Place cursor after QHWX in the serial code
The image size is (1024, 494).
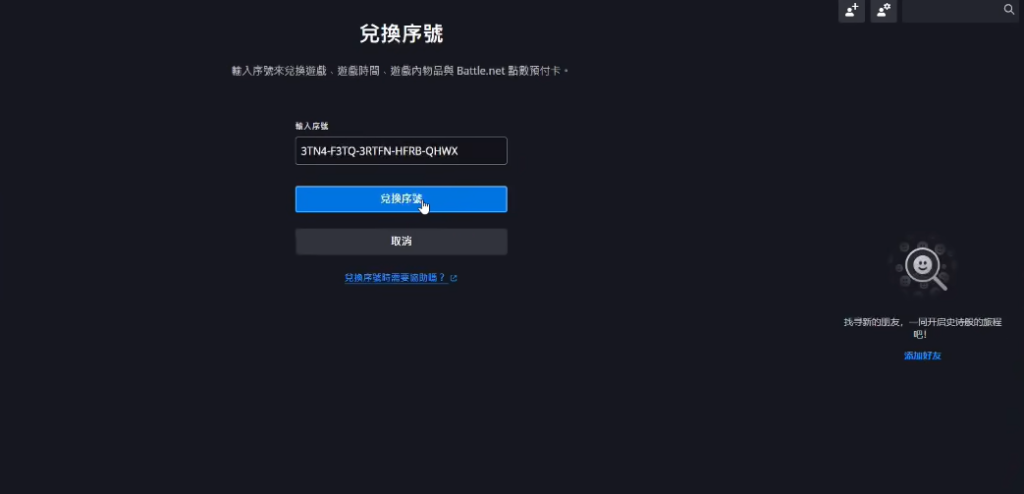(x=459, y=151)
